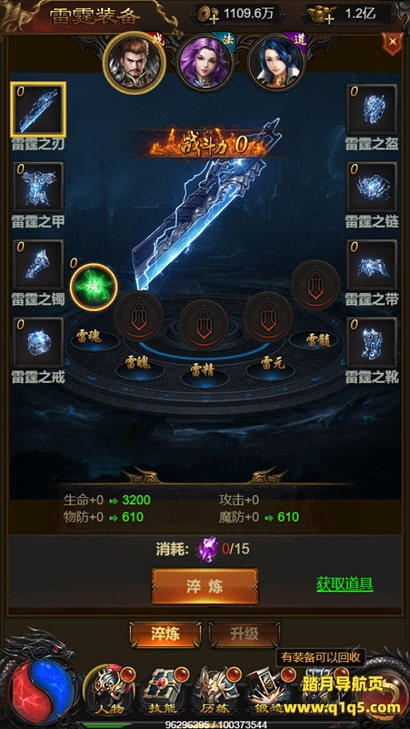Screen dimensions: 410x729
Task: Select the 雷霆之链 necklace slot
Action: 372,187
